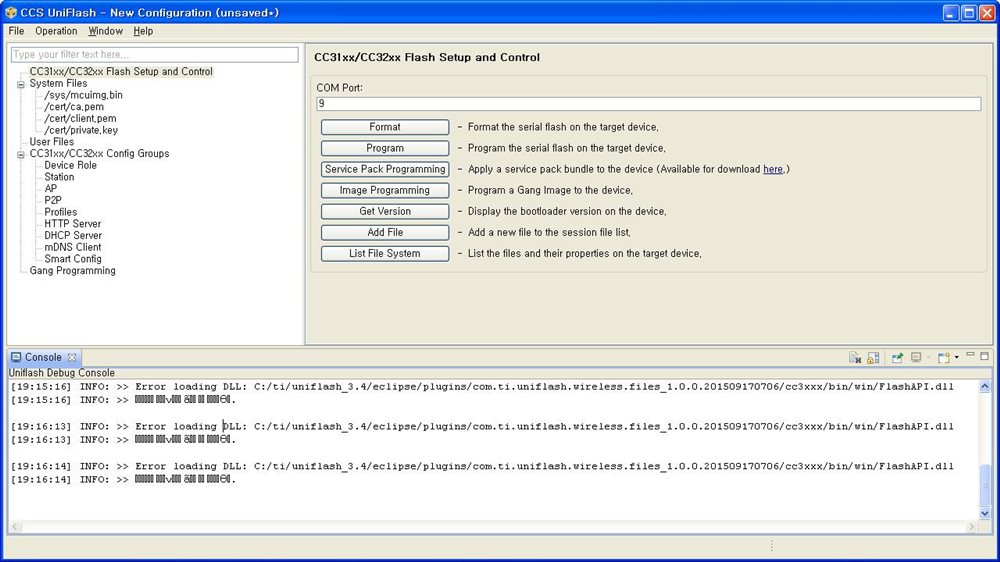Clear Console icon in the console toolbar

pos(855,358)
